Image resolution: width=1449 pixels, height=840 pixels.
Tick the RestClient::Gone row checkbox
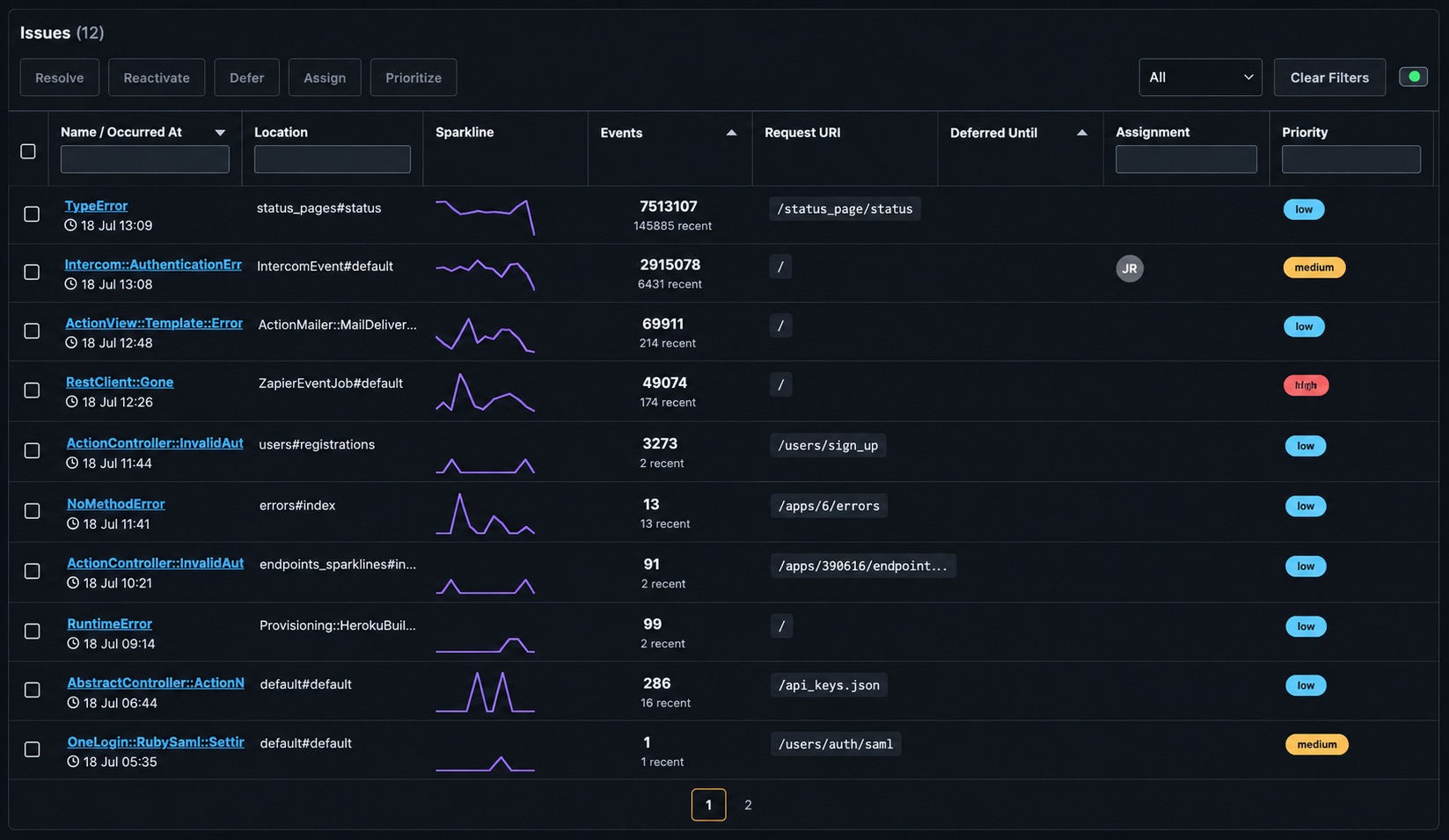tap(32, 390)
